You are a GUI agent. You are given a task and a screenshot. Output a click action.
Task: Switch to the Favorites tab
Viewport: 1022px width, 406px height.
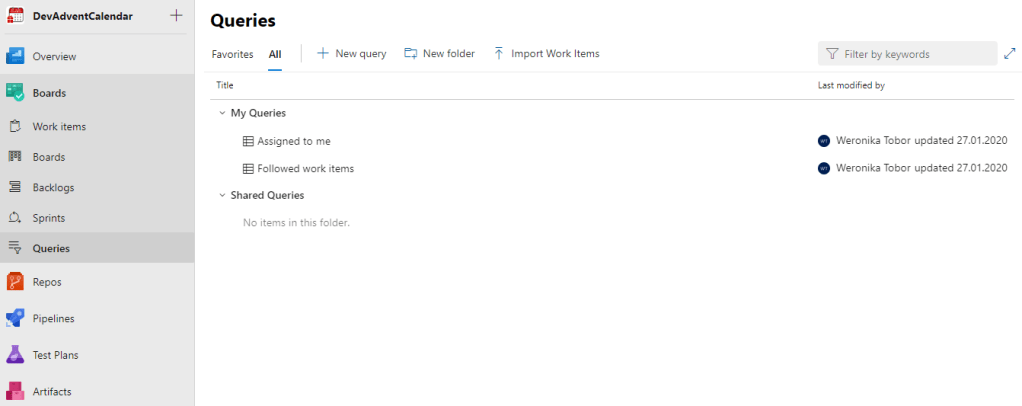(x=232, y=54)
